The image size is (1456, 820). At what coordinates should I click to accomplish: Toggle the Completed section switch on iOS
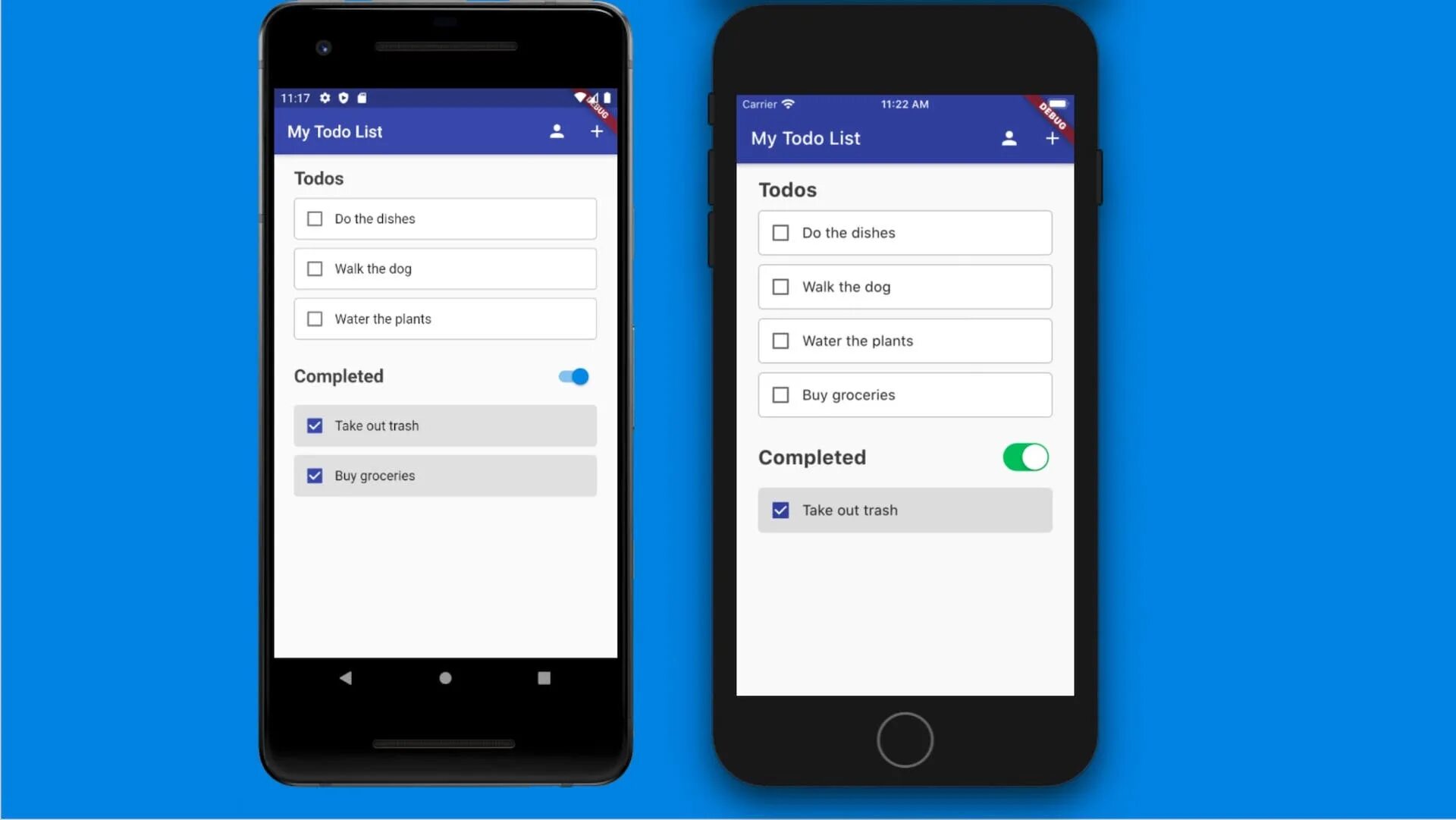[x=1026, y=457]
